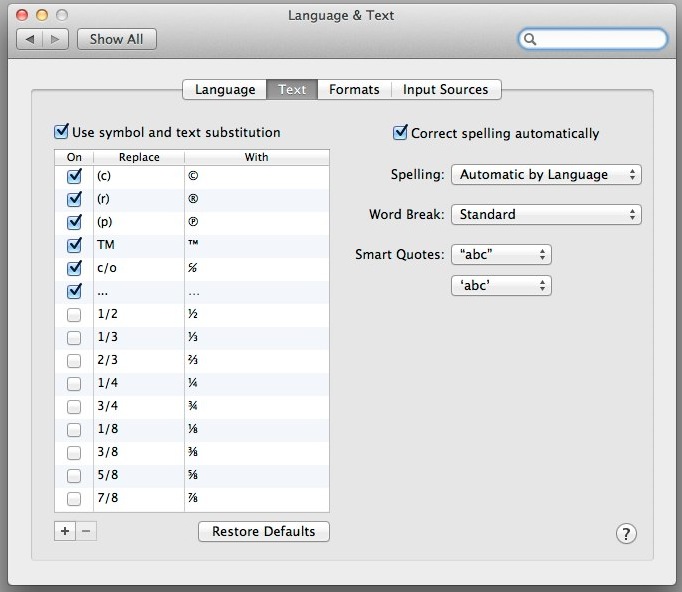This screenshot has height=592, width=682.
Task: Switch to the Input Sources tab
Action: (x=445, y=89)
